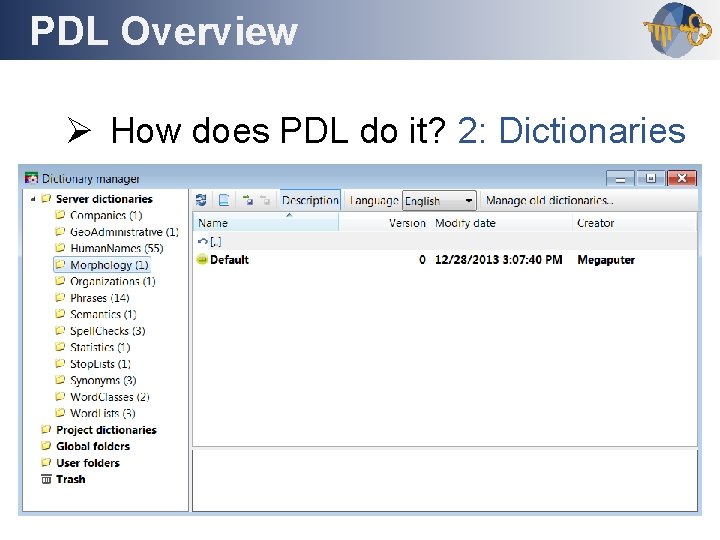Open the Trash item
Screen dimensions: 720x540
point(70,479)
